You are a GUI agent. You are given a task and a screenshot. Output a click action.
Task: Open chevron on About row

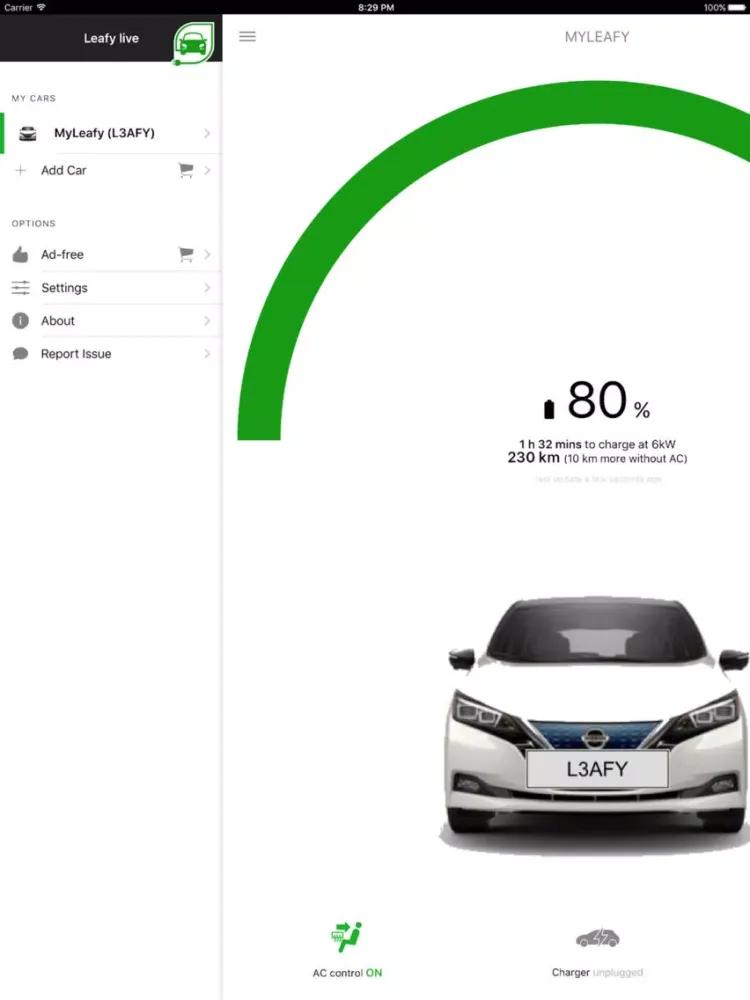coord(207,321)
